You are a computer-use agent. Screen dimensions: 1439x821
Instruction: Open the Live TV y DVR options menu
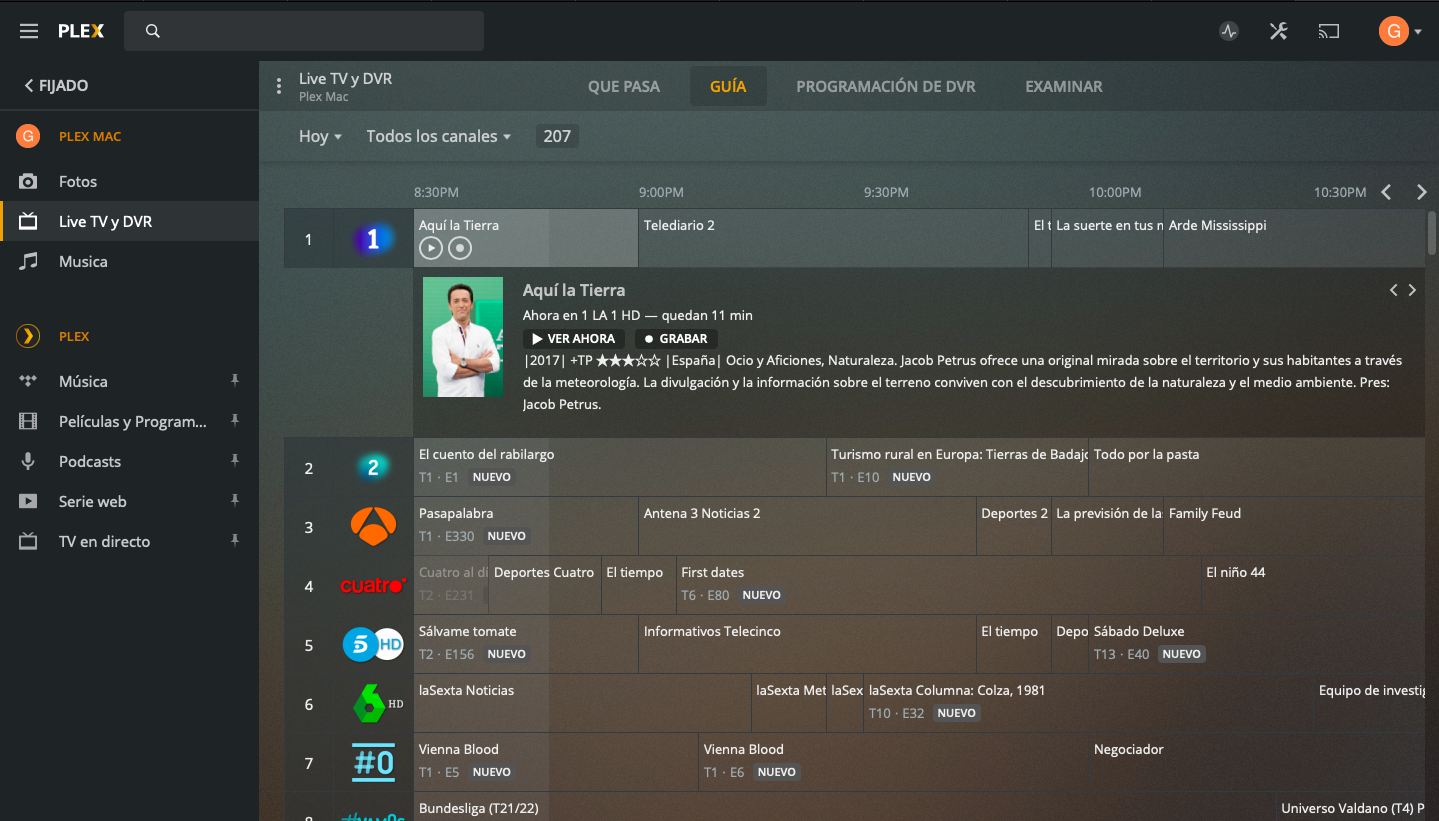pos(279,86)
